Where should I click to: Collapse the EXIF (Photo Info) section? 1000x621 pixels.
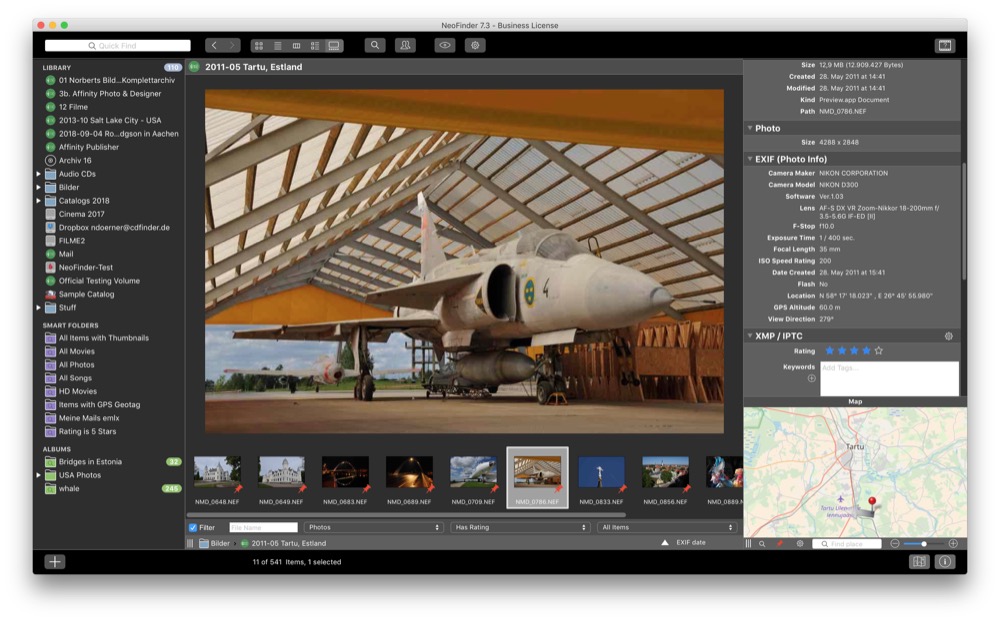click(750, 159)
